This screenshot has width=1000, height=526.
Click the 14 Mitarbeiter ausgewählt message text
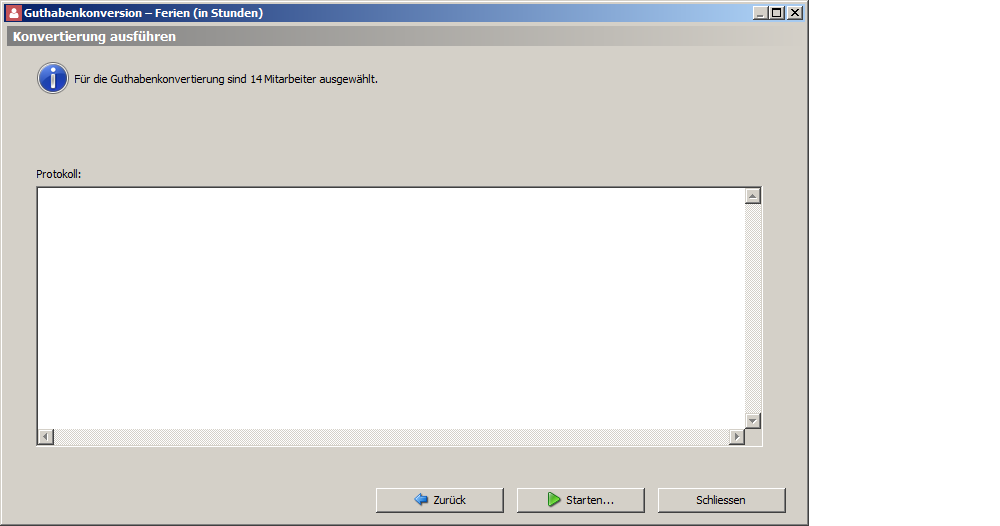[x=314, y=79]
